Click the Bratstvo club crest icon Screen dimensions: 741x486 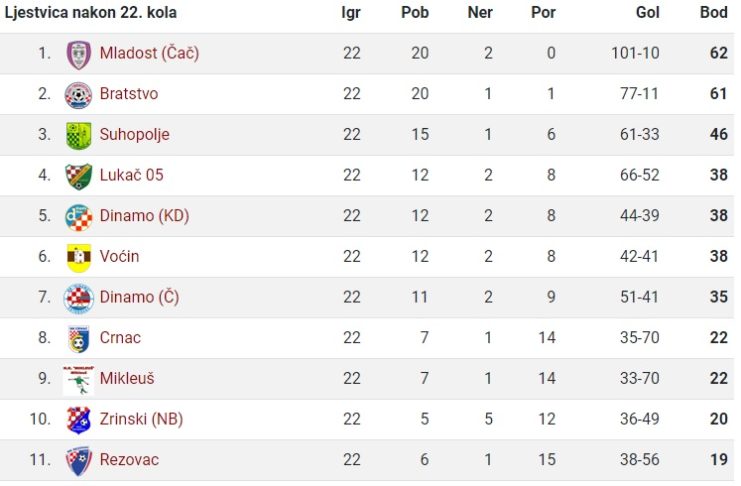[78, 95]
